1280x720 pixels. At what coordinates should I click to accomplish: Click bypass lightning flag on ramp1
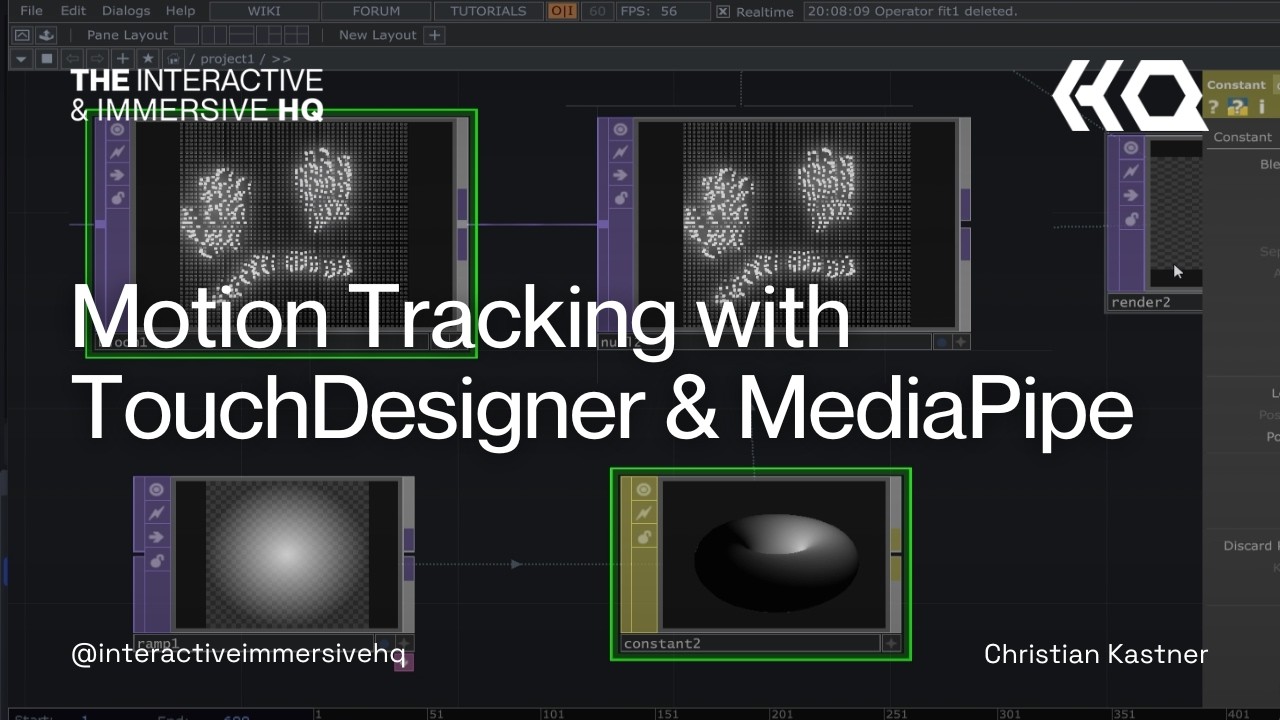pyautogui.click(x=156, y=513)
